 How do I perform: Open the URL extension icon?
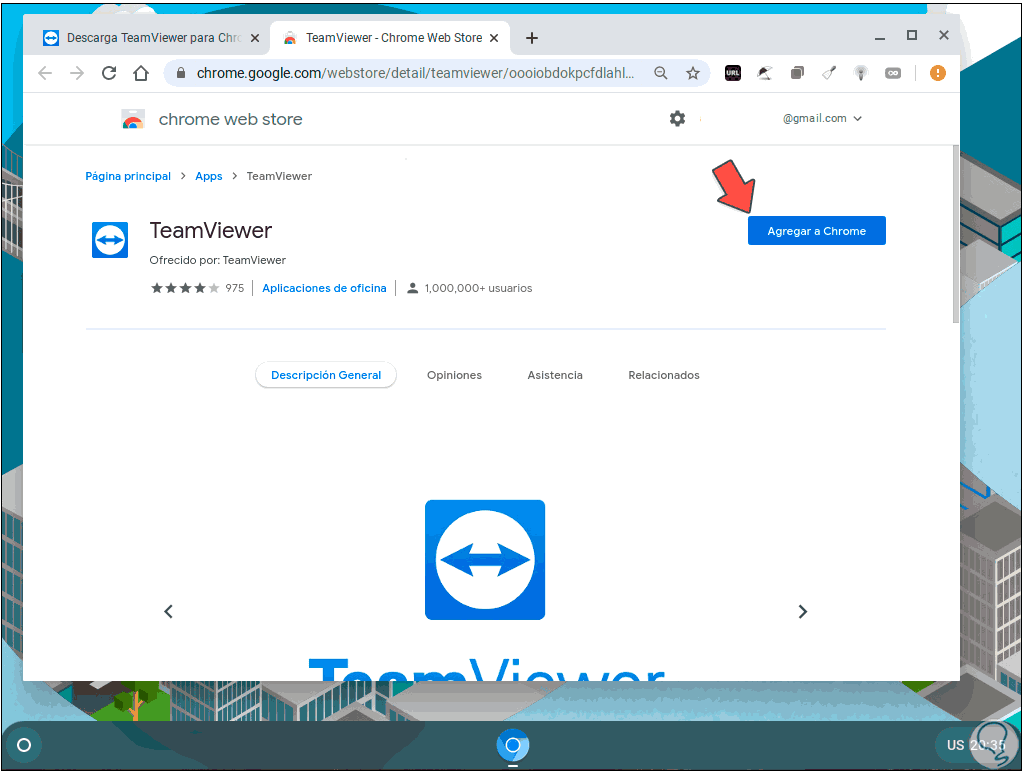click(x=733, y=73)
